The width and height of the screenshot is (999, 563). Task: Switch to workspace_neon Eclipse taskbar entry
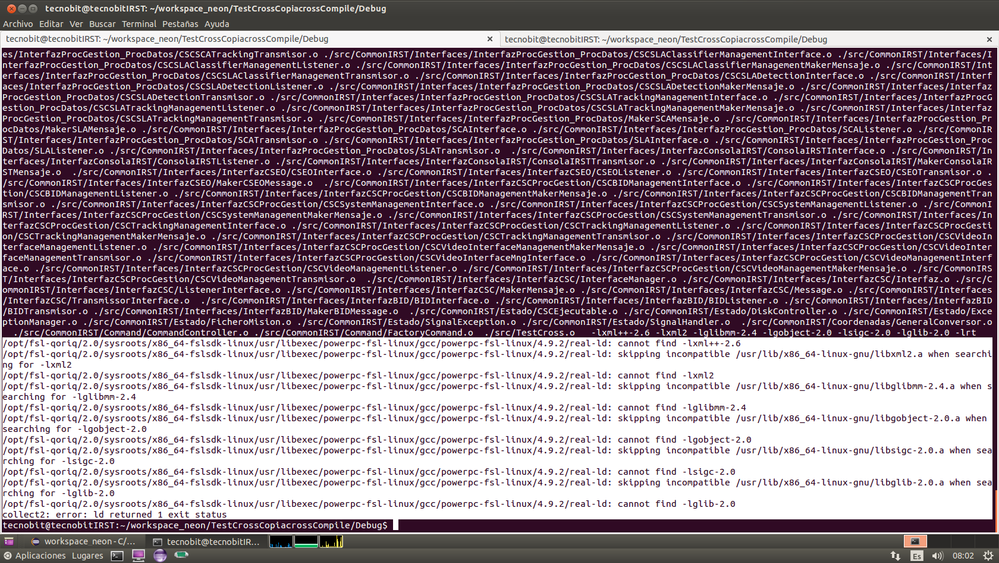click(x=83, y=541)
